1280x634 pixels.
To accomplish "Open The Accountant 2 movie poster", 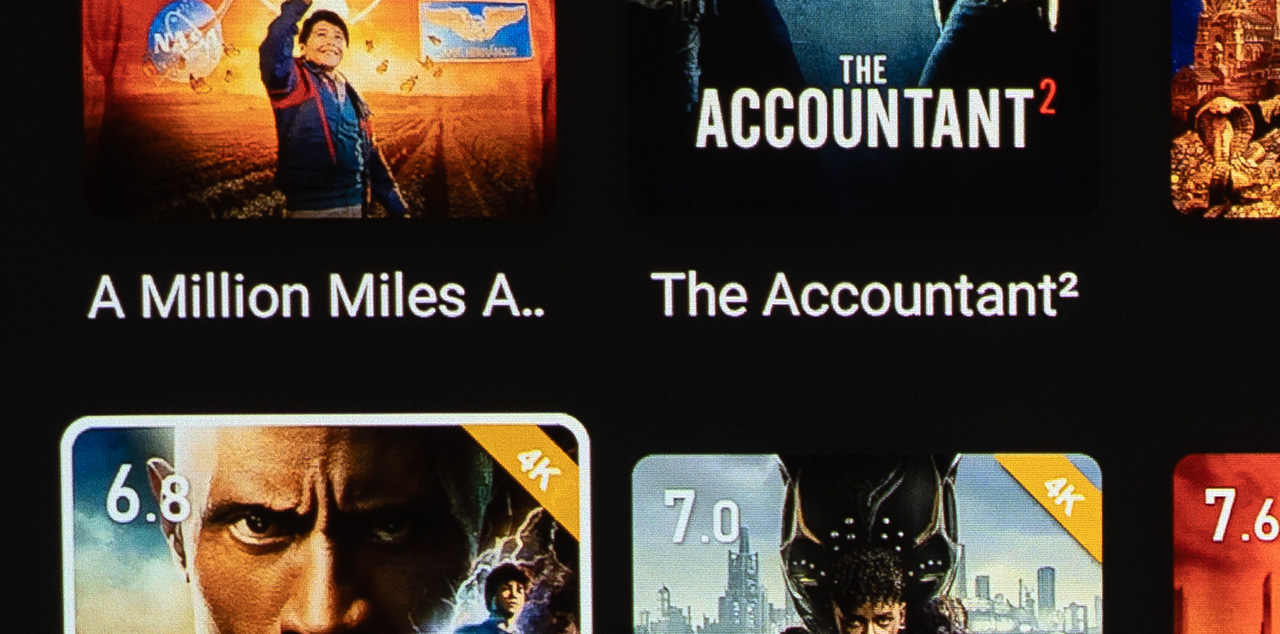I will pos(864,107).
